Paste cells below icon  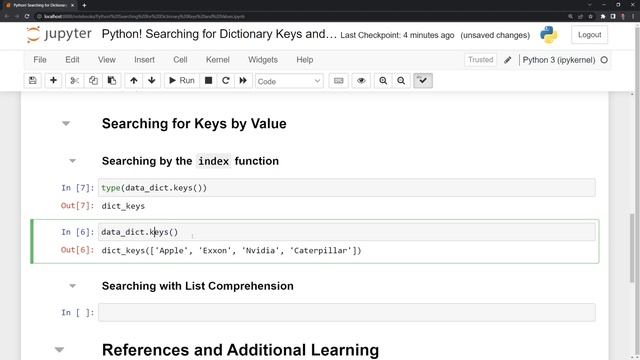pos(112,81)
